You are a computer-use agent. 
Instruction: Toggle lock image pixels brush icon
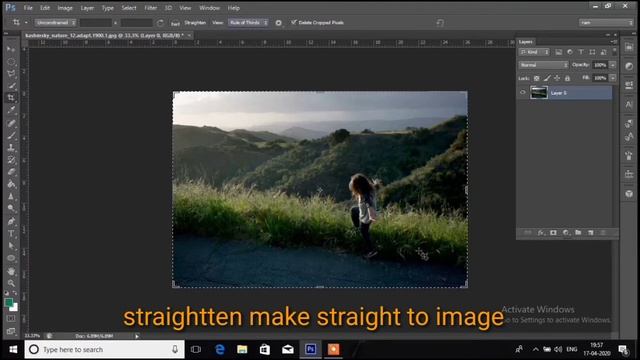click(547, 78)
